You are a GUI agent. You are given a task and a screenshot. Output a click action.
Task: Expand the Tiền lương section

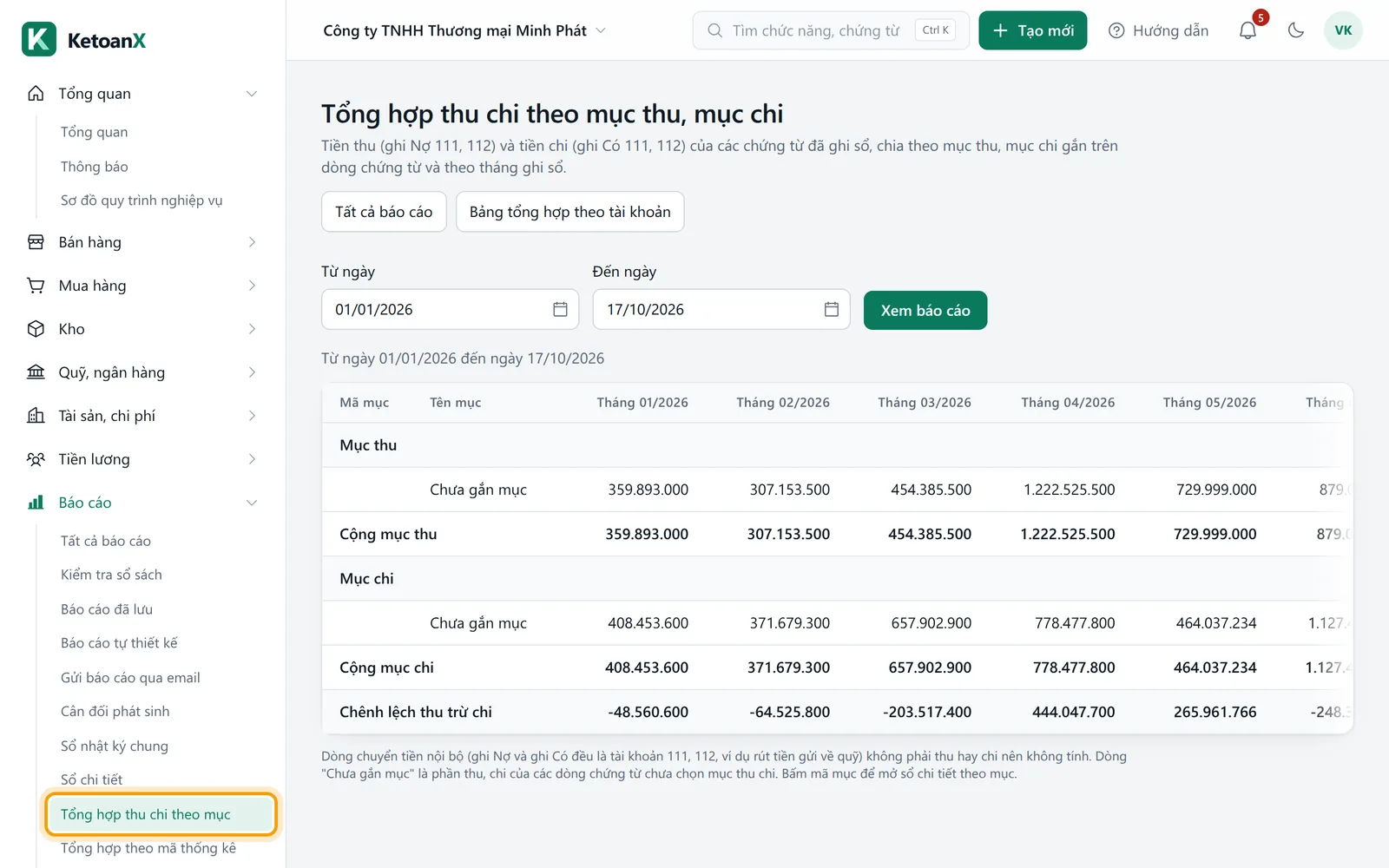pyautogui.click(x=142, y=459)
